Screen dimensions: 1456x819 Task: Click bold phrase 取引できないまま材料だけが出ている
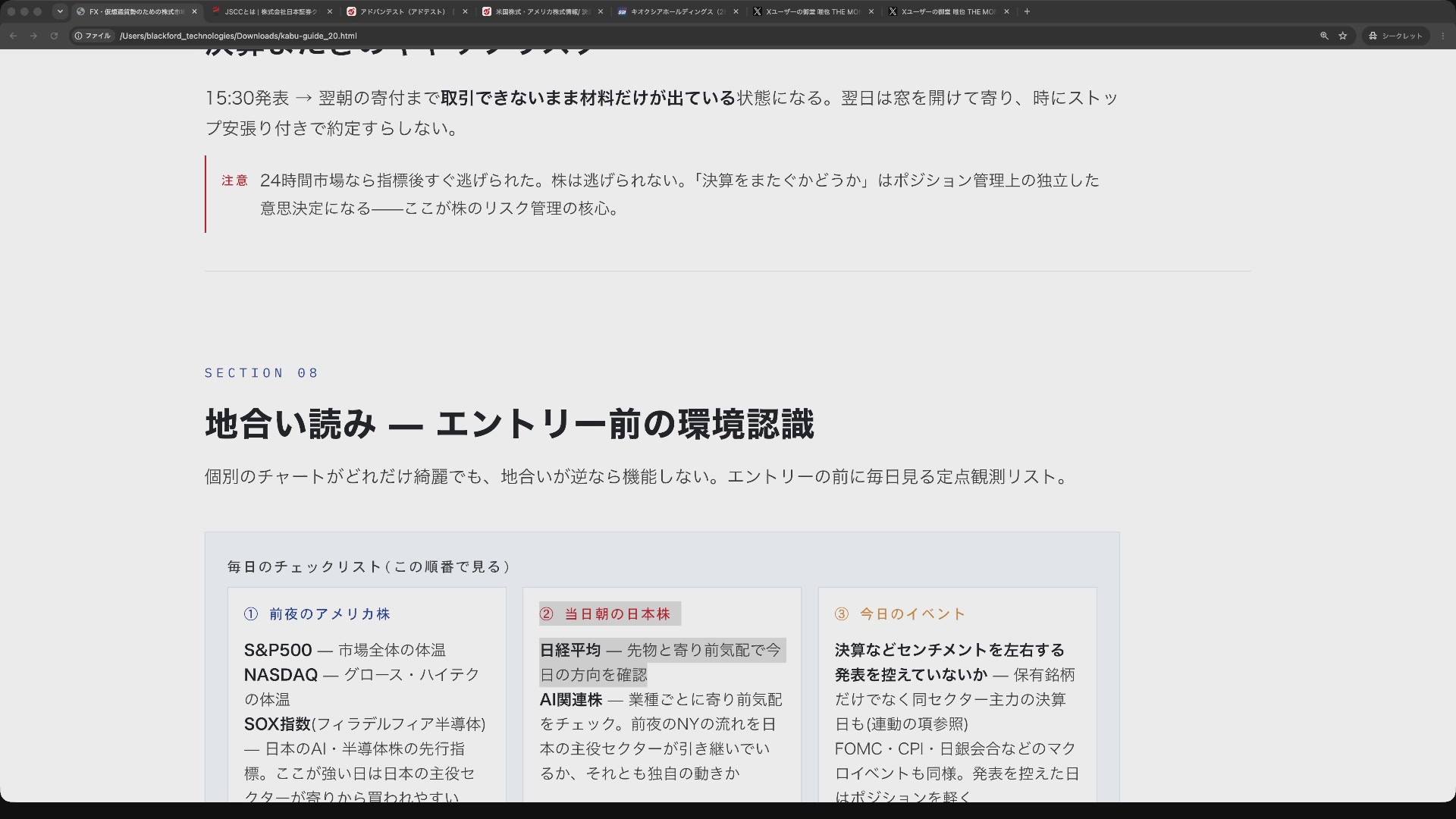click(588, 98)
